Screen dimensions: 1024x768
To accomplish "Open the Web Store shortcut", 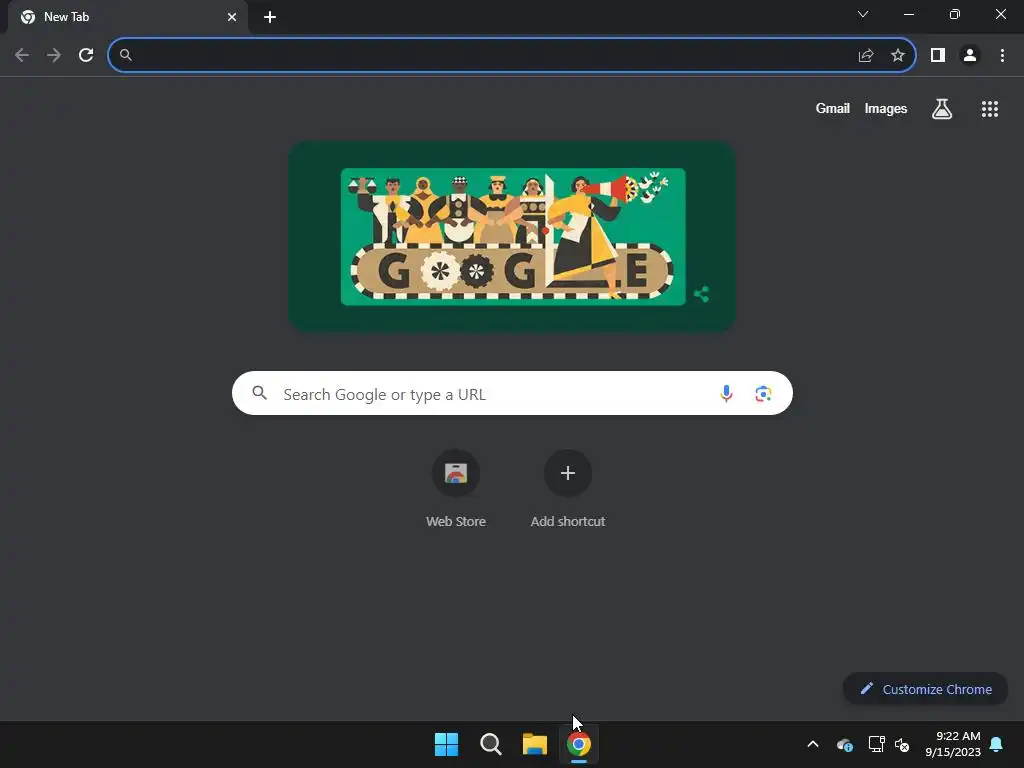I will [x=456, y=488].
